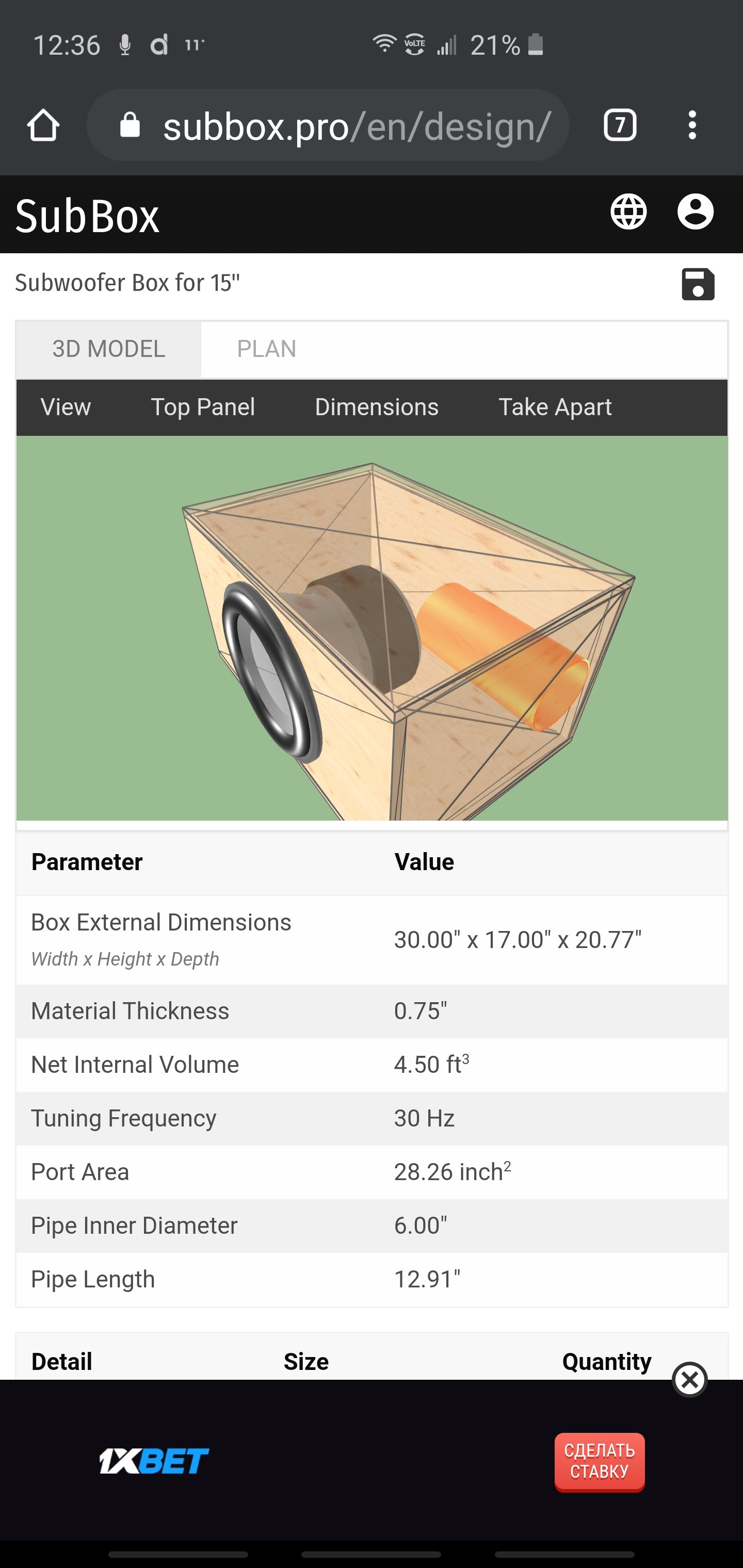
Task: Open the browser tab switcher showing 7
Action: click(619, 125)
